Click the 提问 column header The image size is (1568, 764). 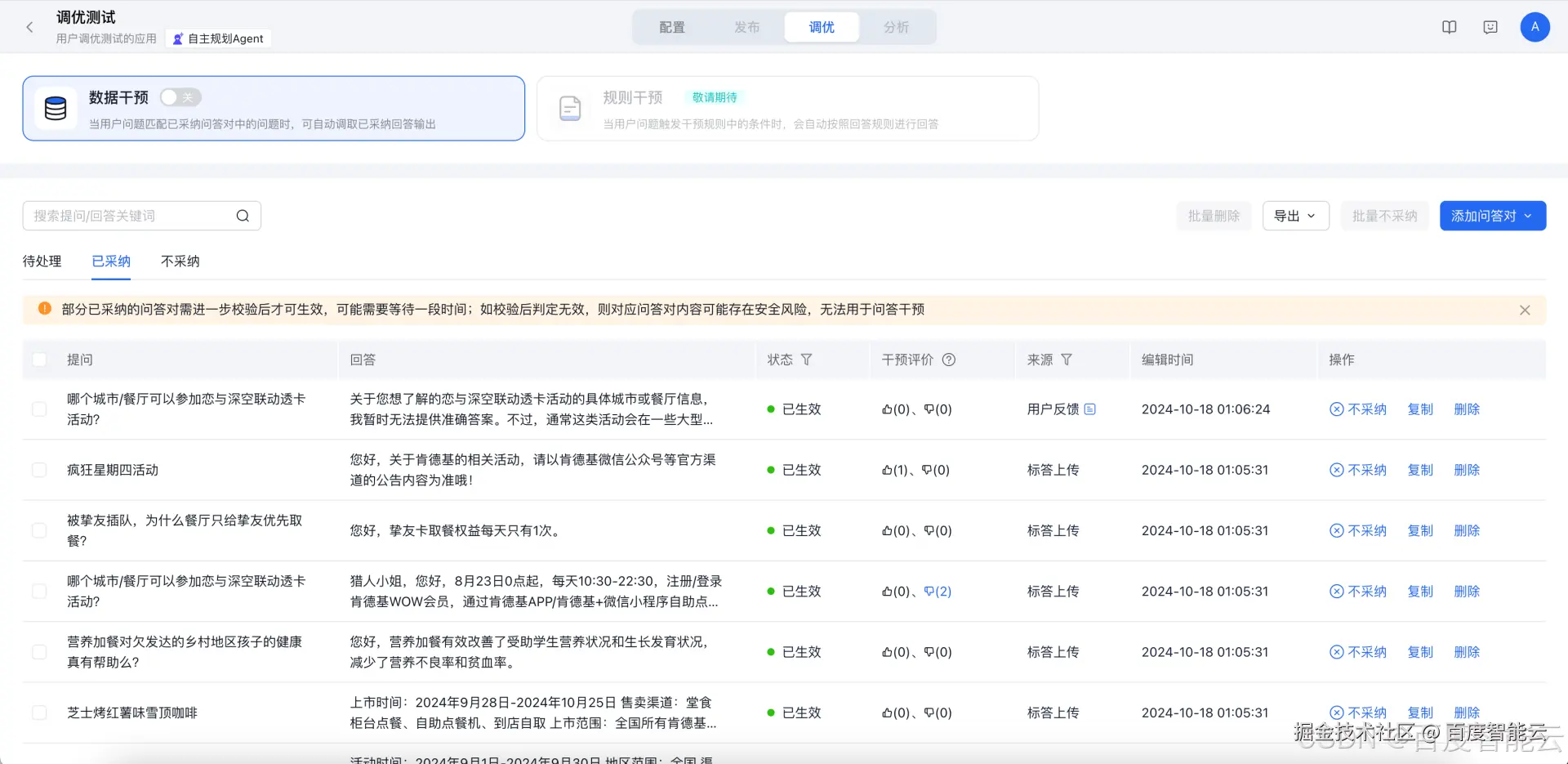click(x=80, y=360)
